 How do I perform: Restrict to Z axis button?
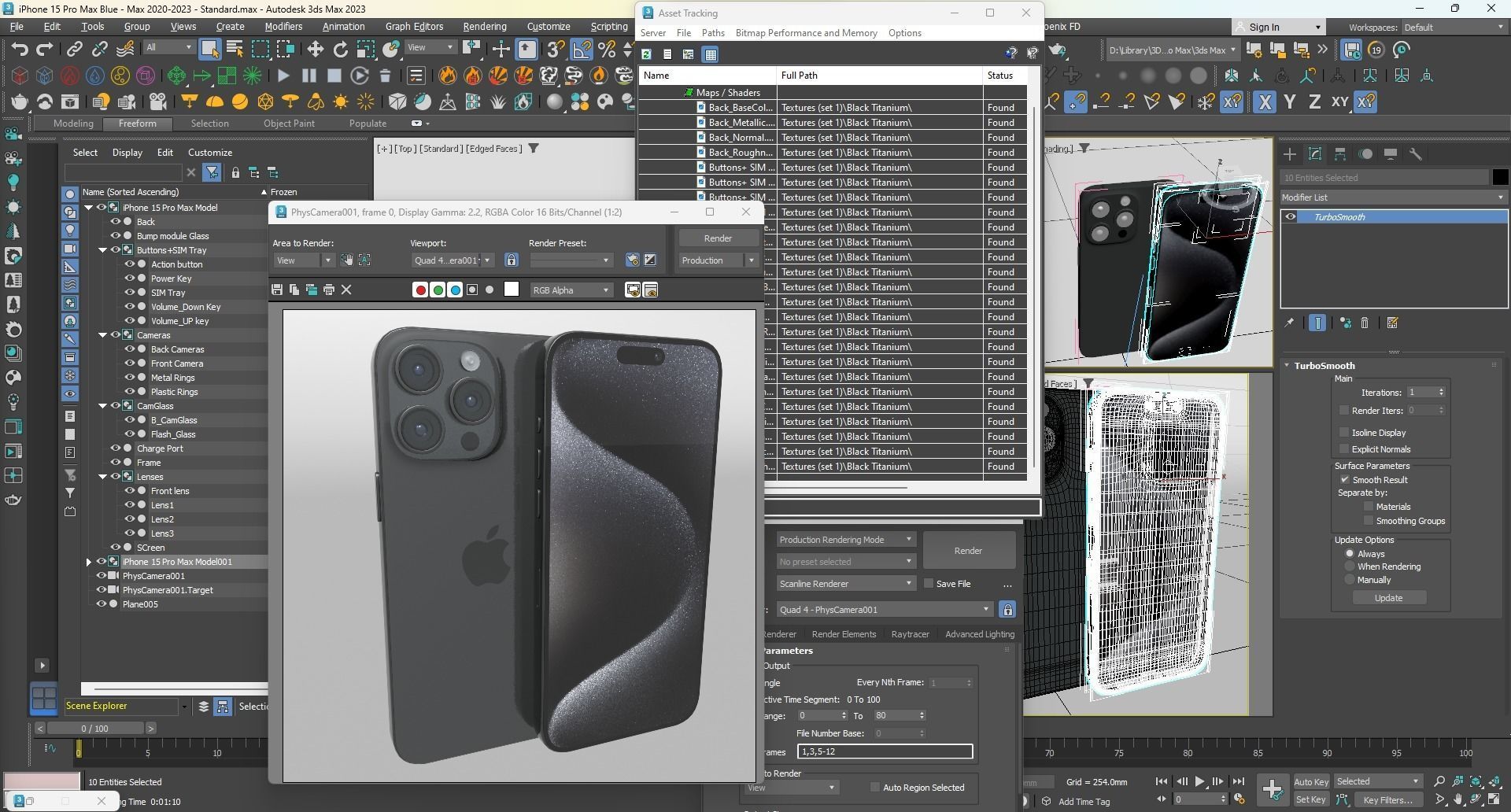(x=1314, y=101)
